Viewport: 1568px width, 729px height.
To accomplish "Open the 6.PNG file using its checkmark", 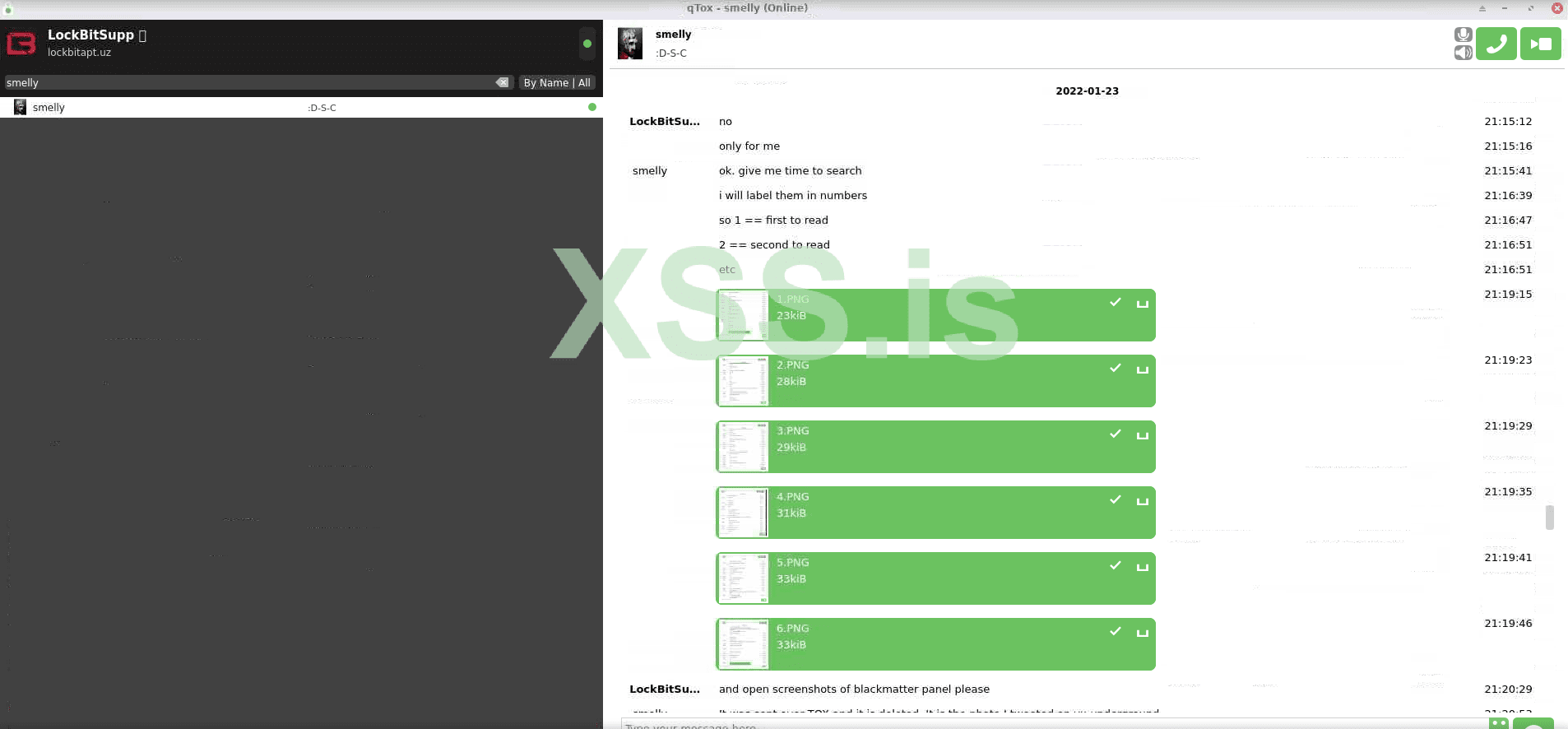I will (x=1116, y=631).
